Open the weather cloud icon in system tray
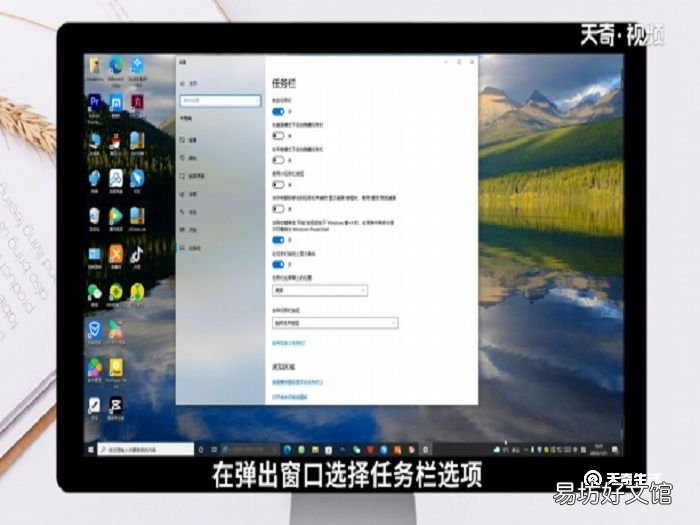Screen dimensions: 700x525 pyautogui.click(x=497, y=450)
